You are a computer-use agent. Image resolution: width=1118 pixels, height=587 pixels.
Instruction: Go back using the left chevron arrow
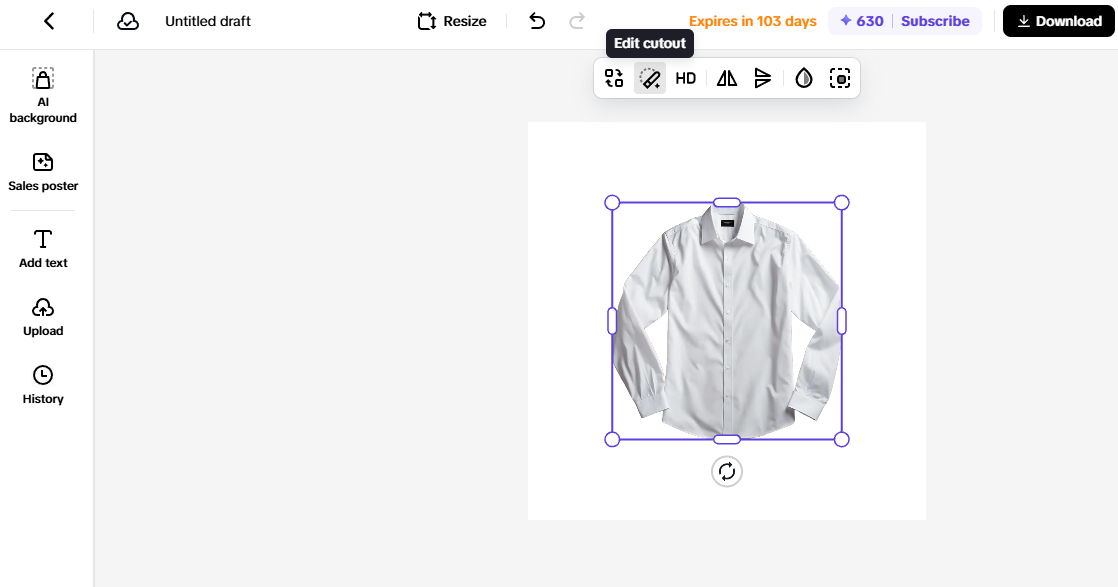(49, 21)
